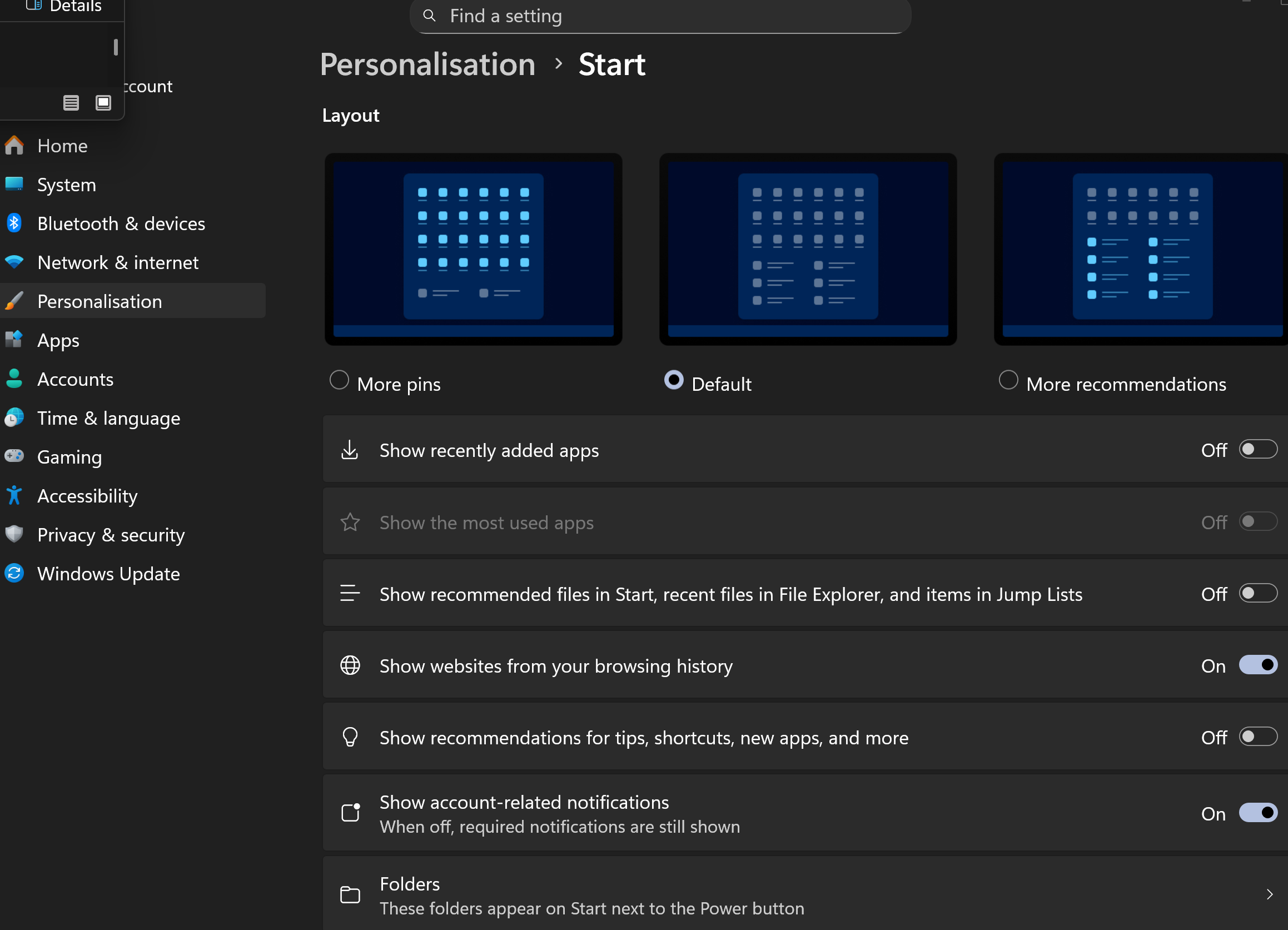The width and height of the screenshot is (1288, 930).
Task: Click Personalisation breadcrumb link
Action: [427, 64]
